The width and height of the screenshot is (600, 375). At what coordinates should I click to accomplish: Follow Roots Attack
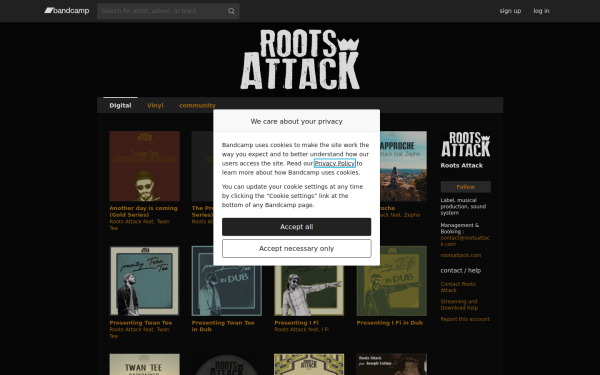click(466, 187)
